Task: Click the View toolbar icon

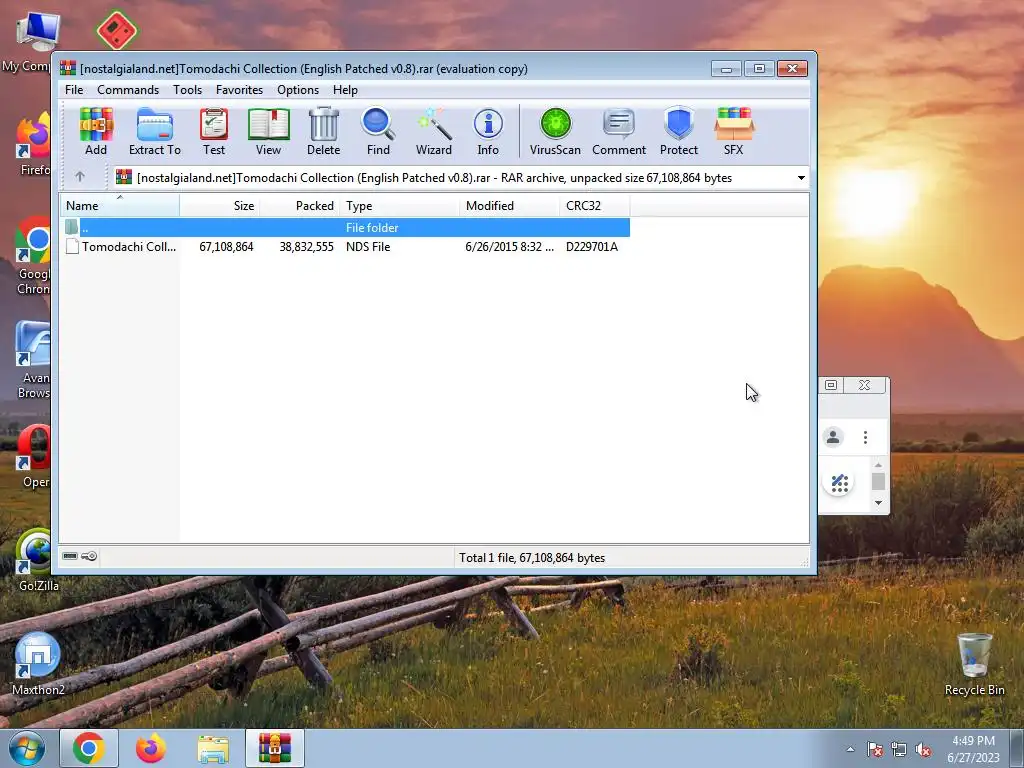Action: [x=268, y=131]
